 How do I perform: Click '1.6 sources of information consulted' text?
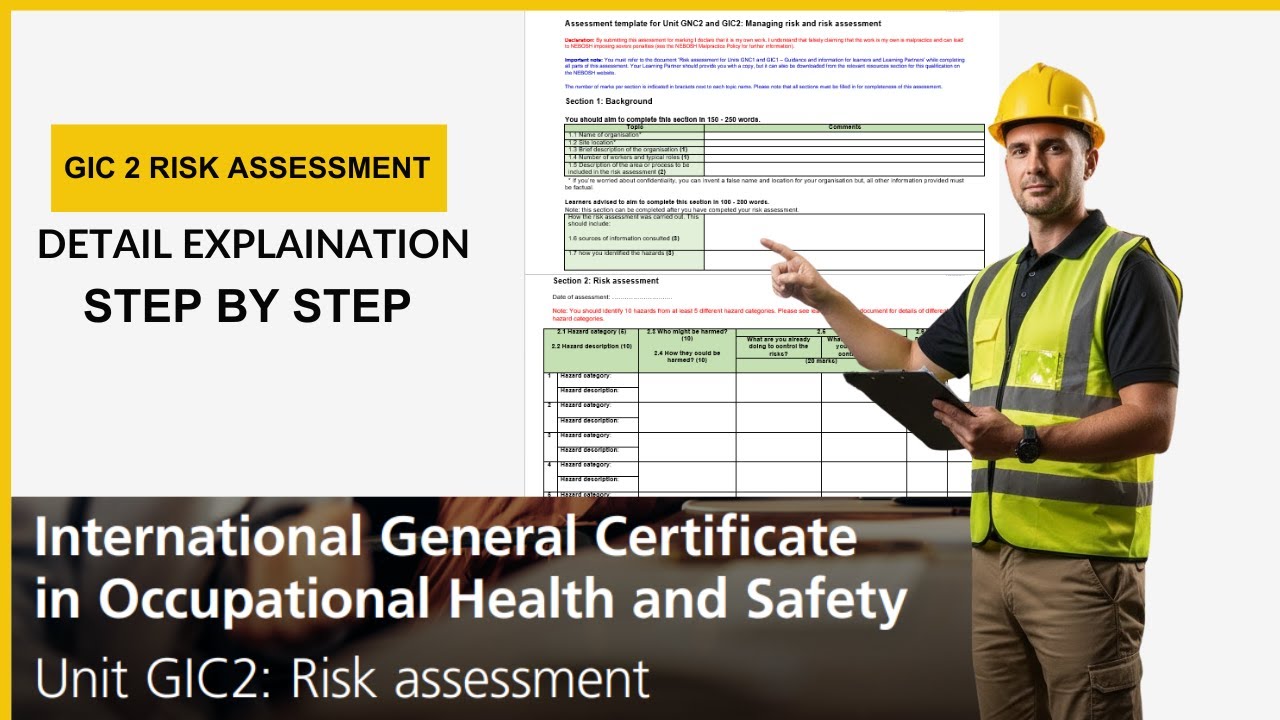tap(623, 238)
